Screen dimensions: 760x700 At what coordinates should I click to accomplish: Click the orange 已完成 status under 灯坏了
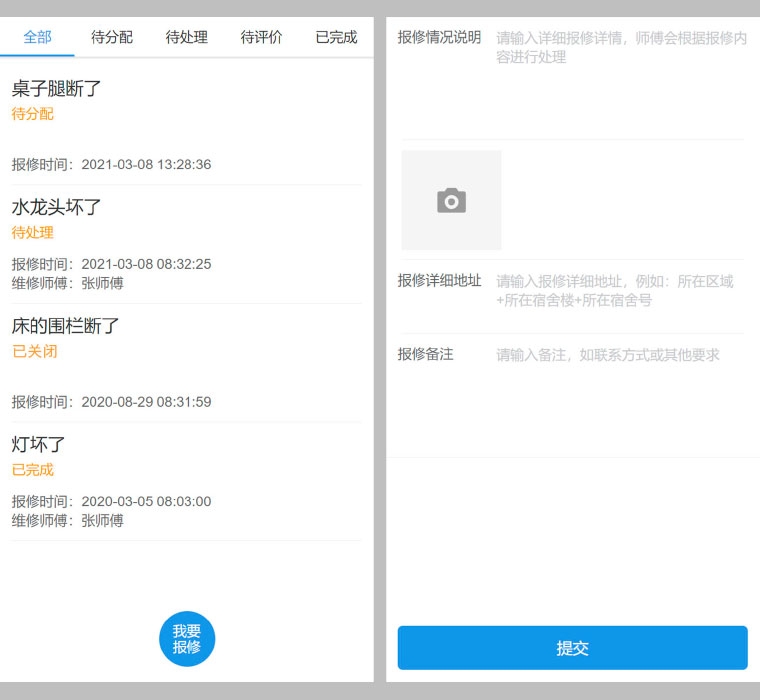click(x=32, y=470)
